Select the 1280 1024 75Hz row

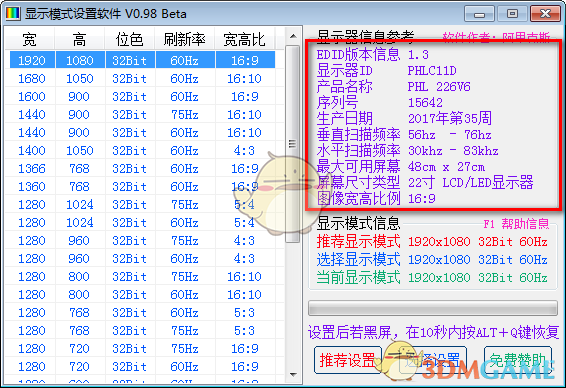click(x=142, y=205)
